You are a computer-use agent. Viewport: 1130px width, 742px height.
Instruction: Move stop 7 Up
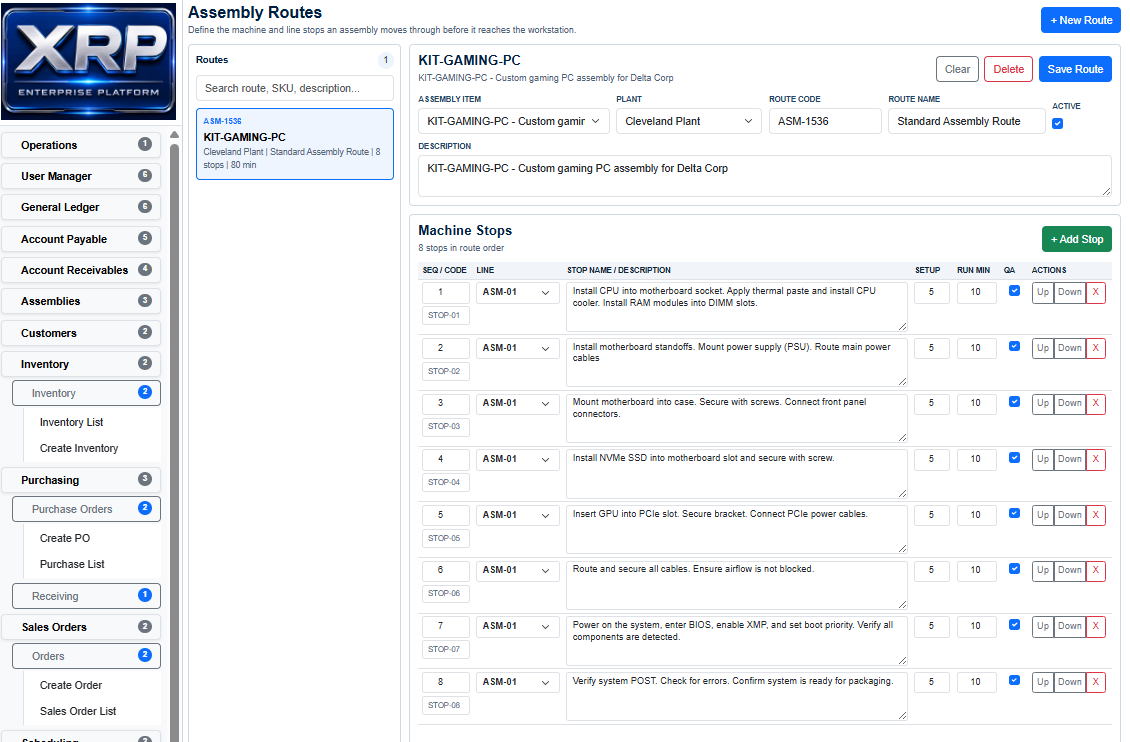pos(1043,627)
